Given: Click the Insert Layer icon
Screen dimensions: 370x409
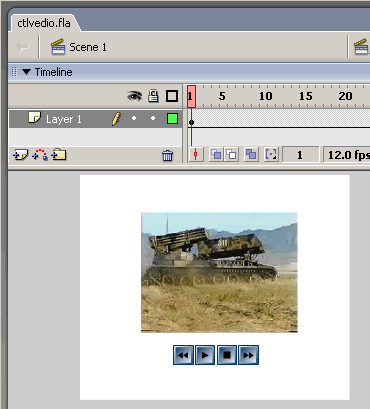Looking at the screenshot, I should pyautogui.click(x=20, y=155).
